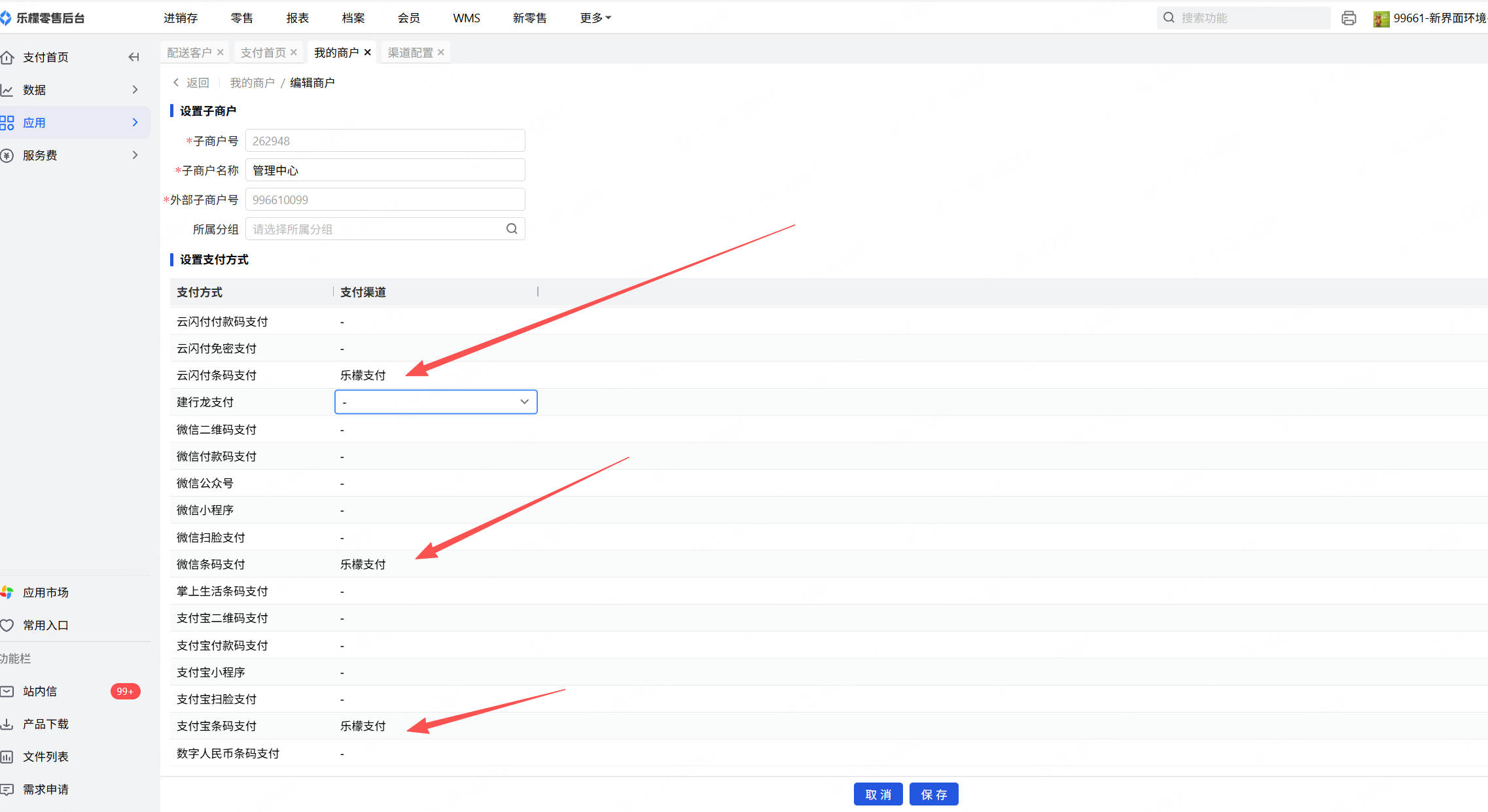The width and height of the screenshot is (1488, 812).
Task: Click the 取消 button
Action: point(878,794)
